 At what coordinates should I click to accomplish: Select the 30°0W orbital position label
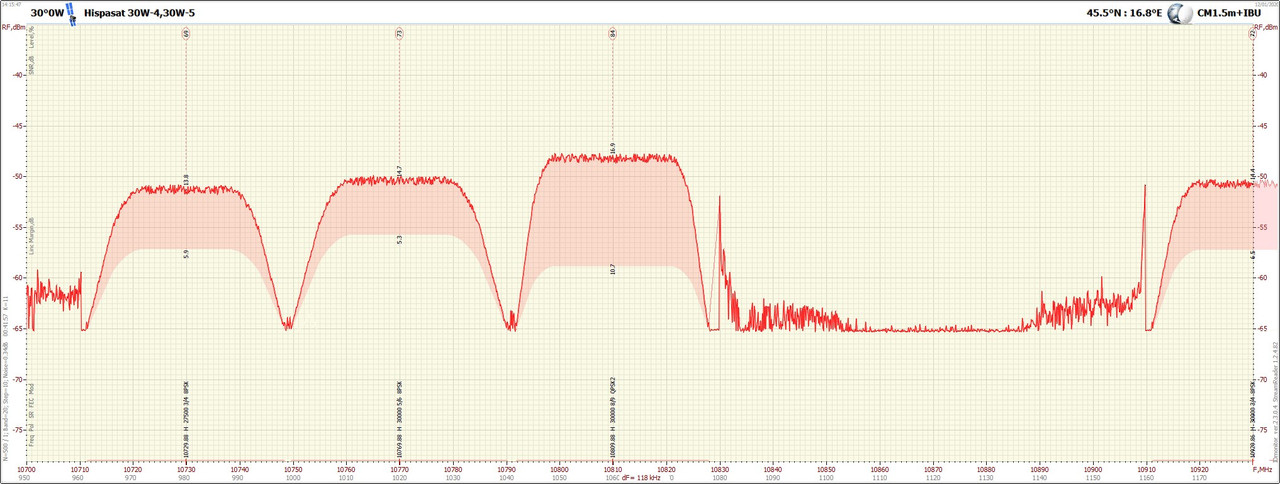click(x=47, y=14)
